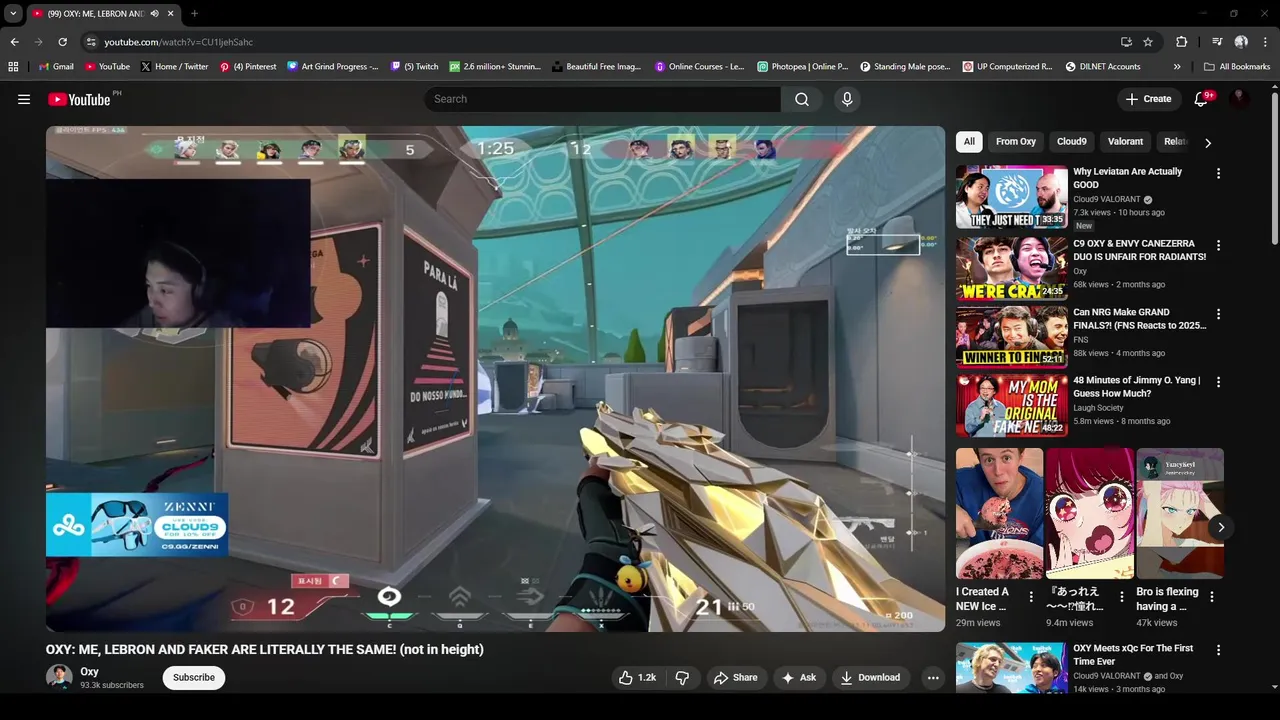Open 48 Minutes of Jimmy O. Yang thumbnail
The image size is (1280, 720).
[1011, 405]
